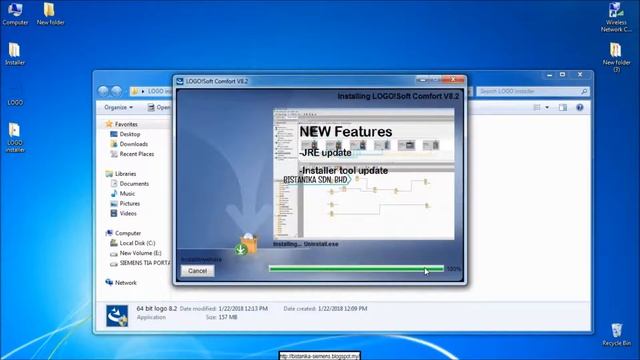This screenshot has width=640, height=360.
Task: Select Favorites in the navigation pane
Action: coord(122,124)
